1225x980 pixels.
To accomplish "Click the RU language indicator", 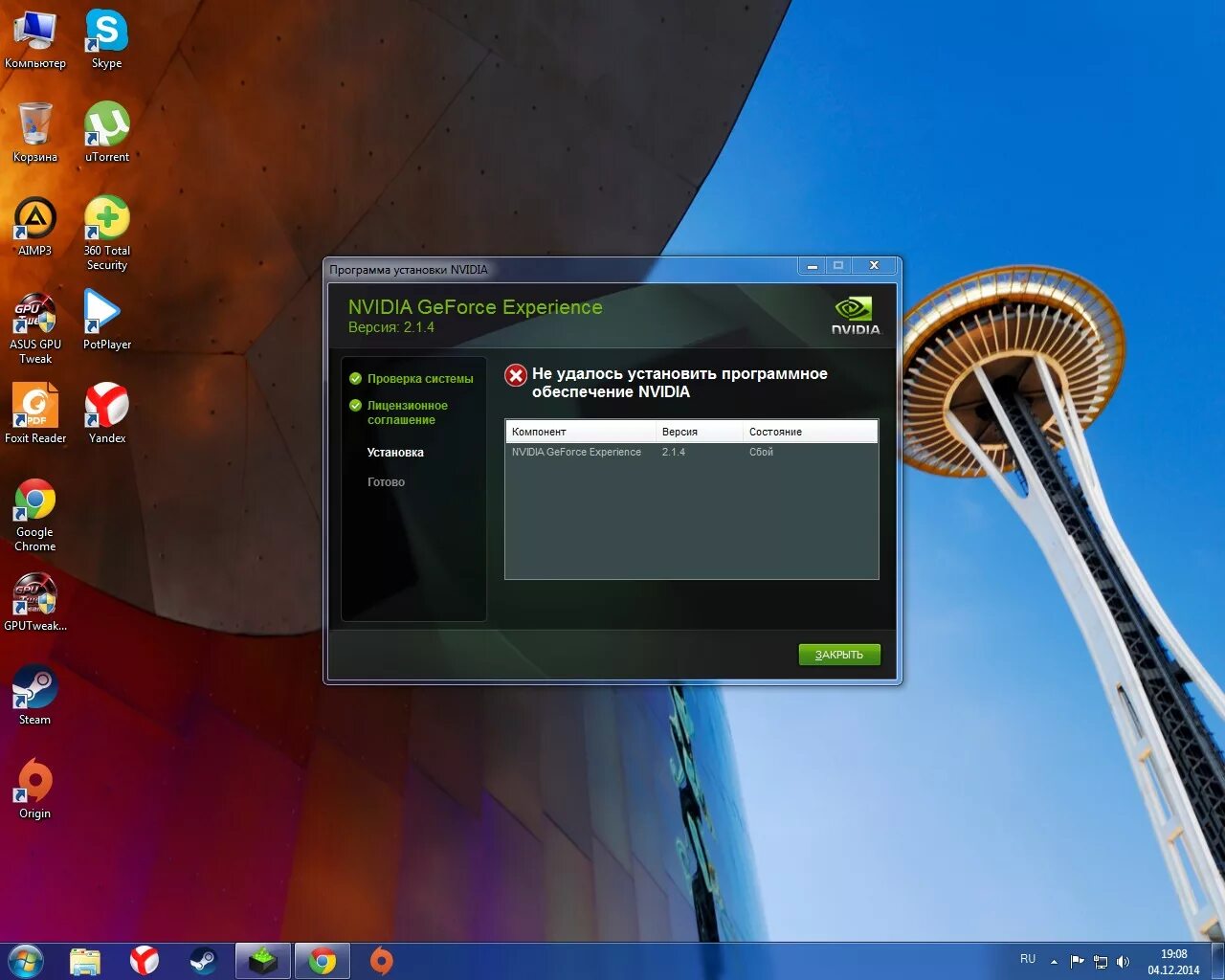I will (x=1028, y=959).
